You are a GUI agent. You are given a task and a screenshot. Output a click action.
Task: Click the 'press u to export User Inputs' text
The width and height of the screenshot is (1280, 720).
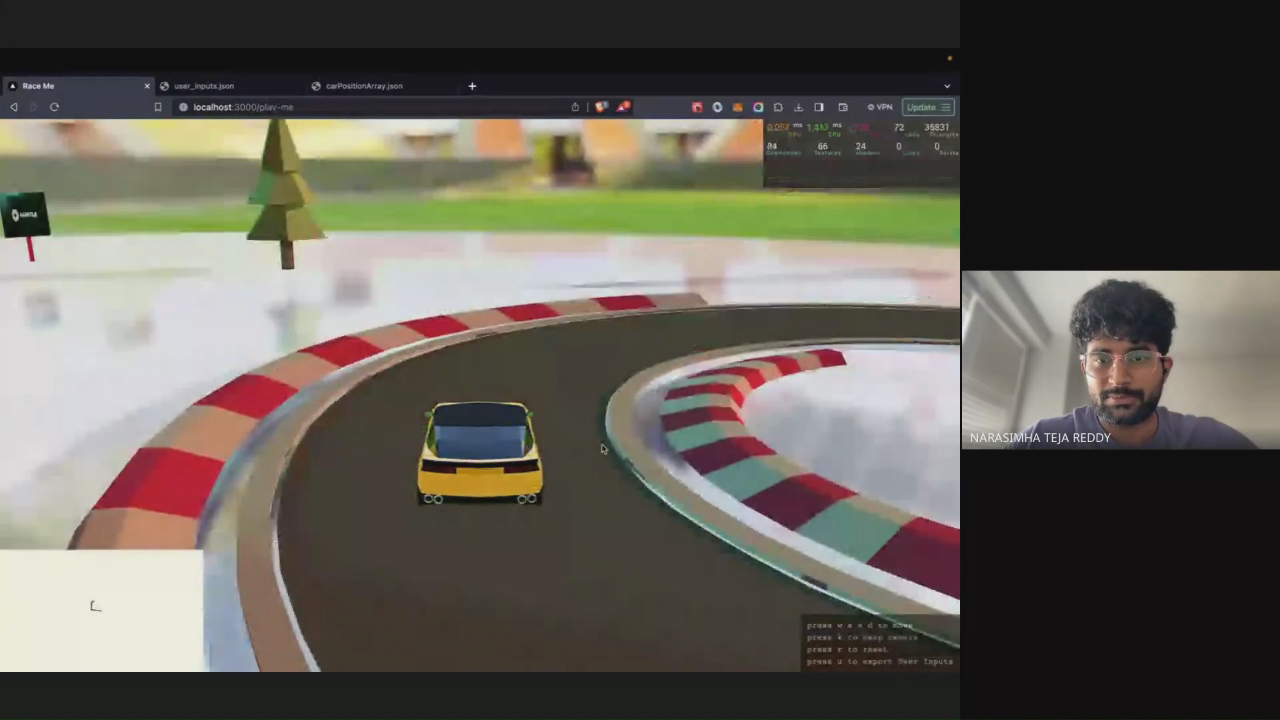[880, 661]
